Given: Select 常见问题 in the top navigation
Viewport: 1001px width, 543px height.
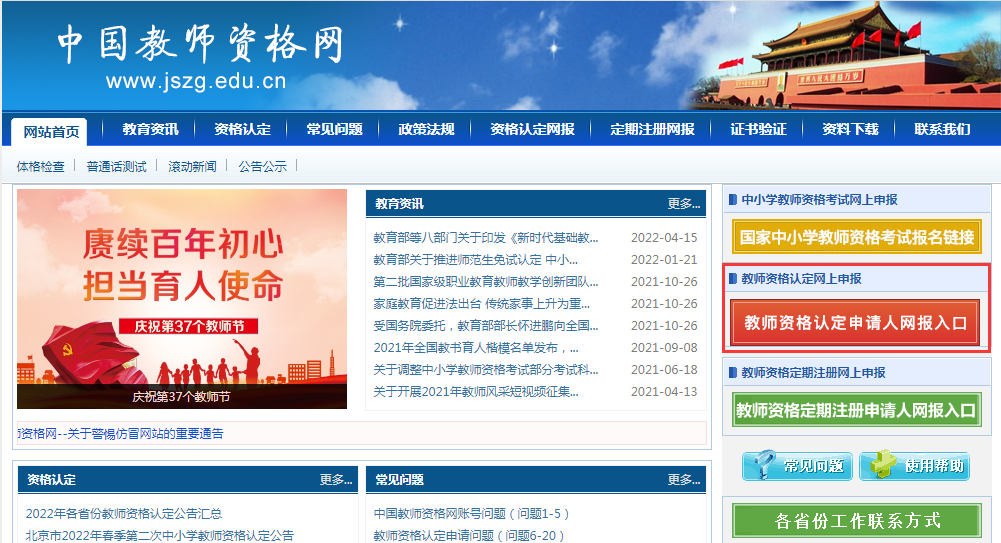Looking at the screenshot, I should click(334, 130).
